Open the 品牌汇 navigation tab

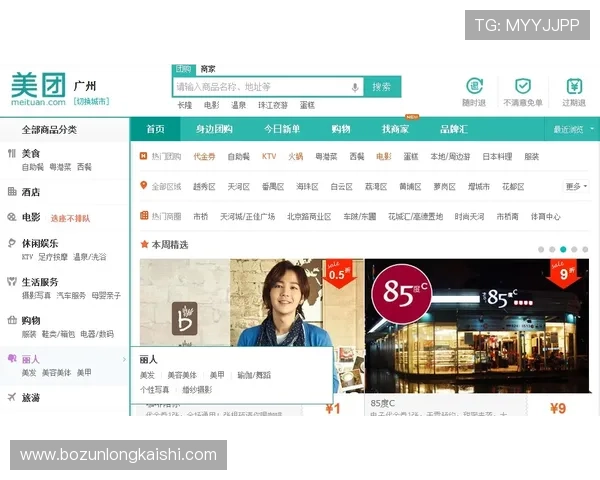(x=454, y=129)
